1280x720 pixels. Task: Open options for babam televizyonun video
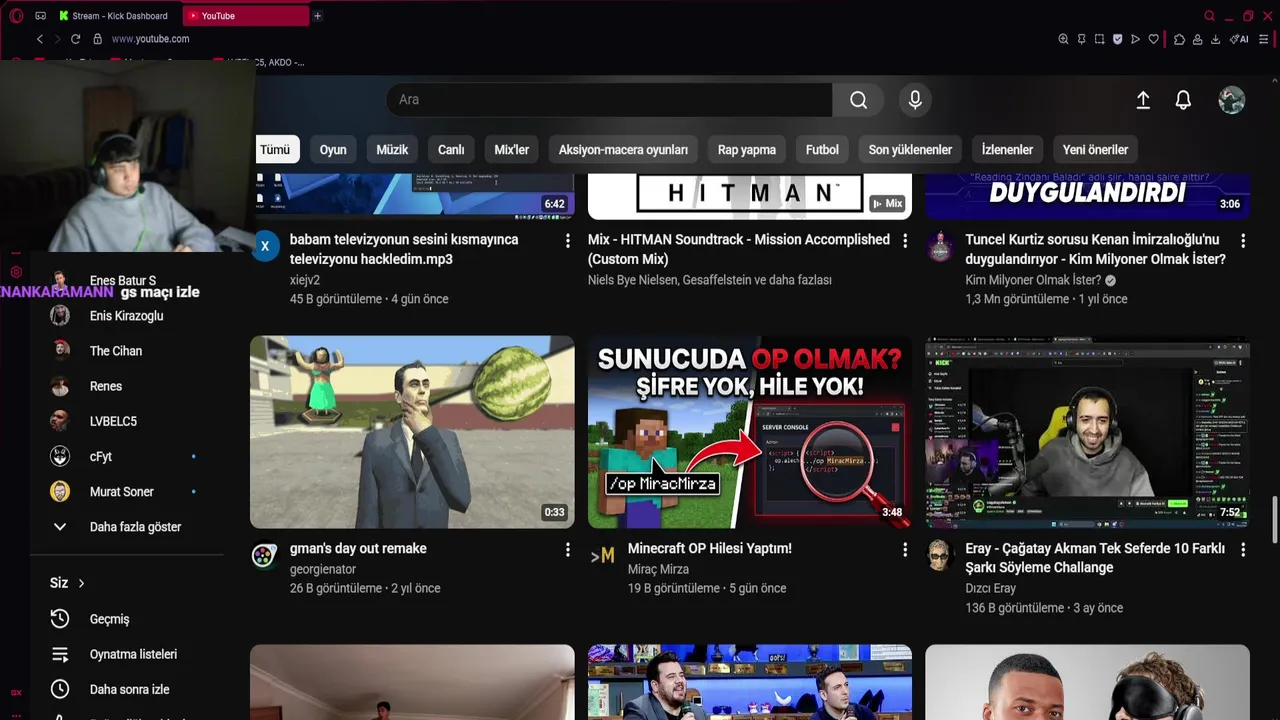[x=567, y=241]
